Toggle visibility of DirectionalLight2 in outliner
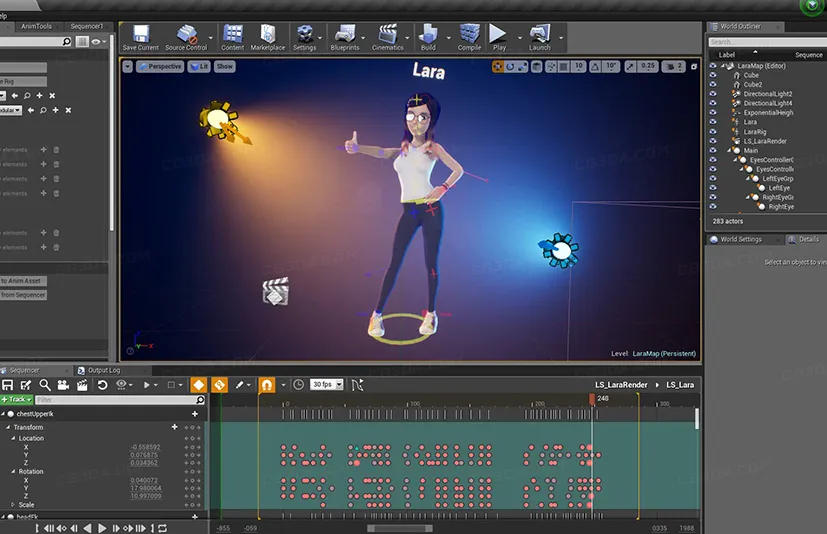This screenshot has height=534, width=827. click(x=713, y=93)
